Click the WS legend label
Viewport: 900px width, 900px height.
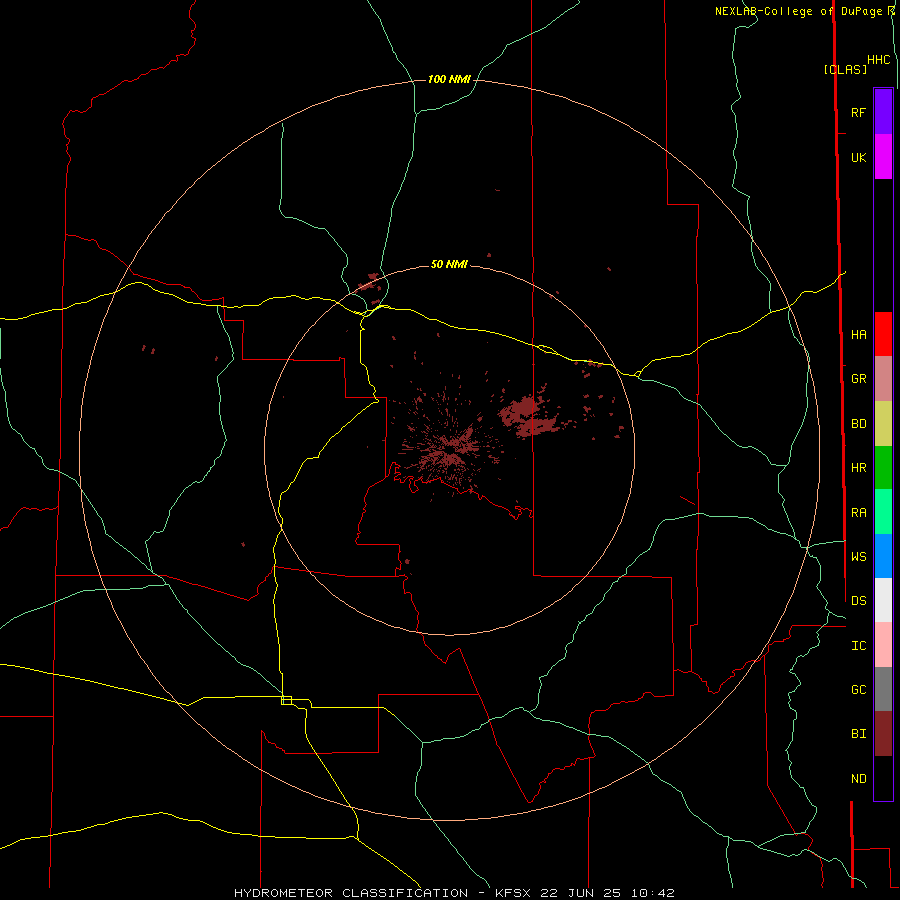pyautogui.click(x=858, y=556)
